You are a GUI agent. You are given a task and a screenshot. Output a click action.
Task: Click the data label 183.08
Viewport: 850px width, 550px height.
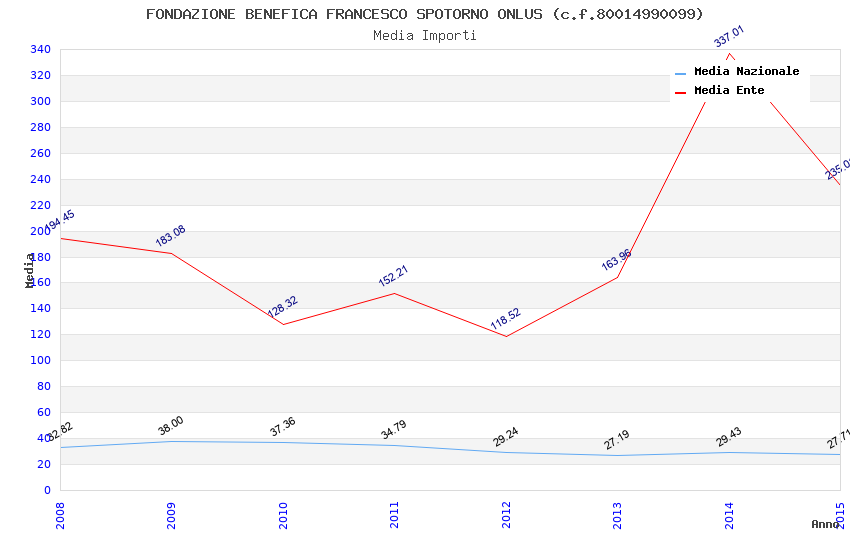[170, 236]
